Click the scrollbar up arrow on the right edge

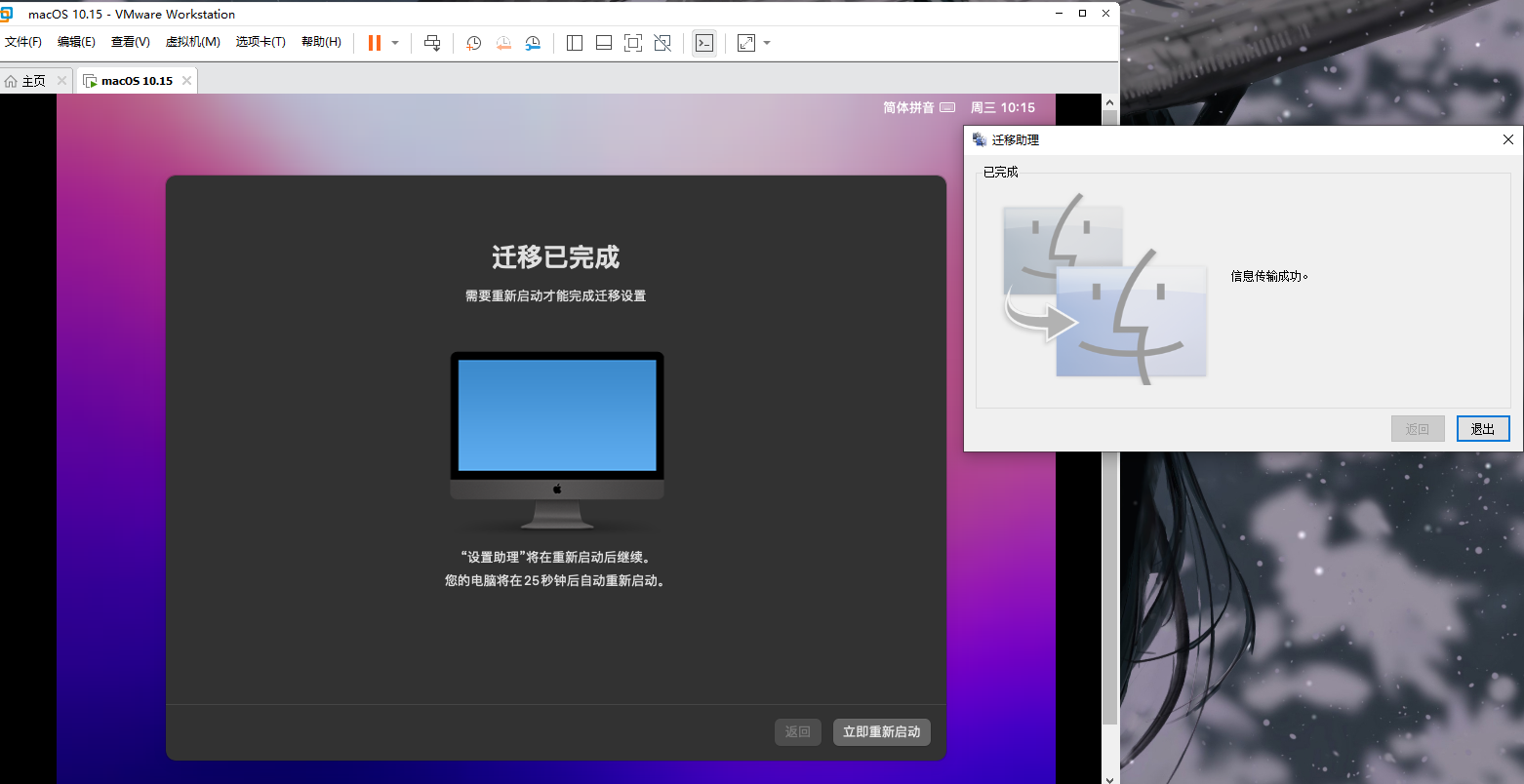(x=1109, y=101)
